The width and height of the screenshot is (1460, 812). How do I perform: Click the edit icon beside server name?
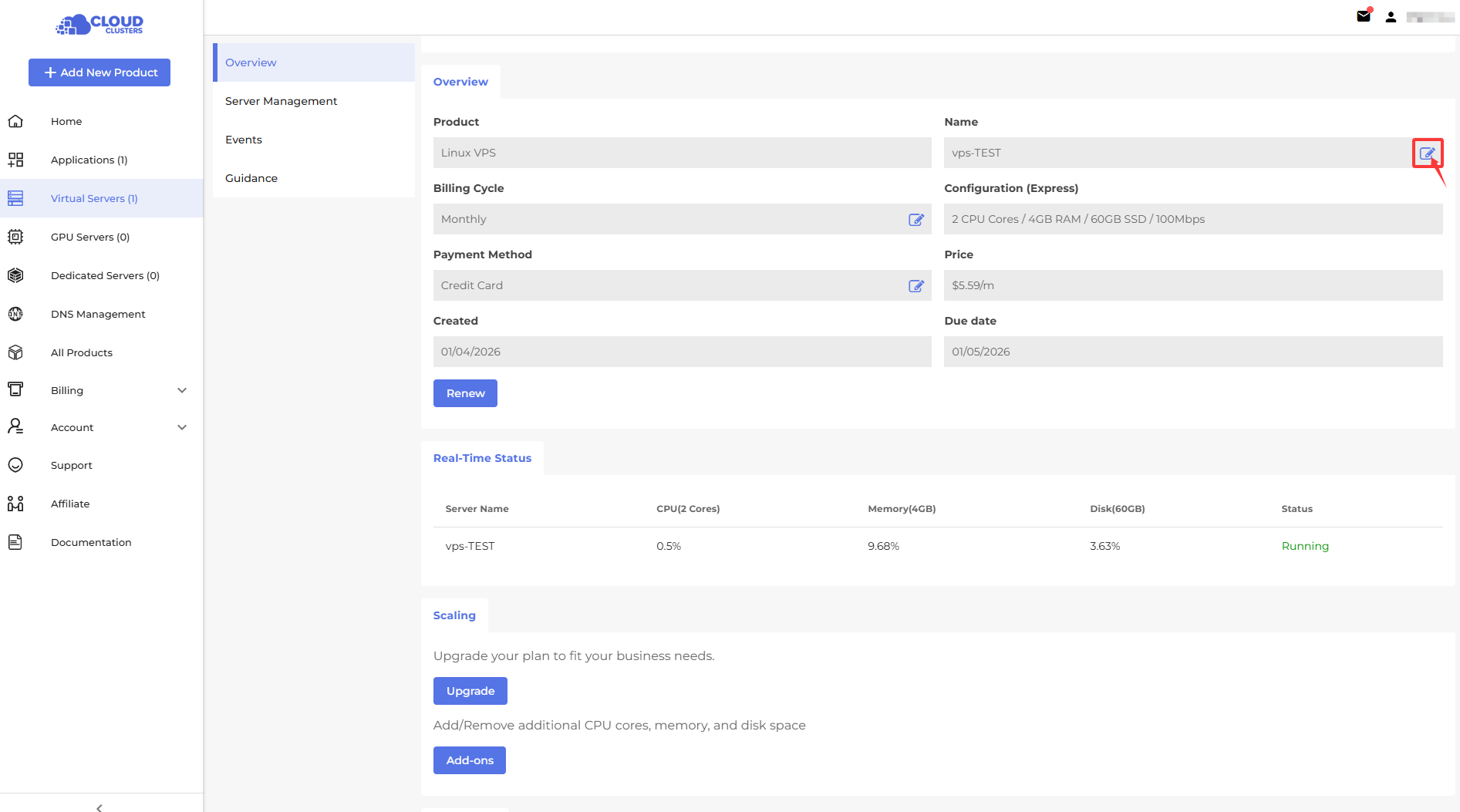click(1427, 153)
